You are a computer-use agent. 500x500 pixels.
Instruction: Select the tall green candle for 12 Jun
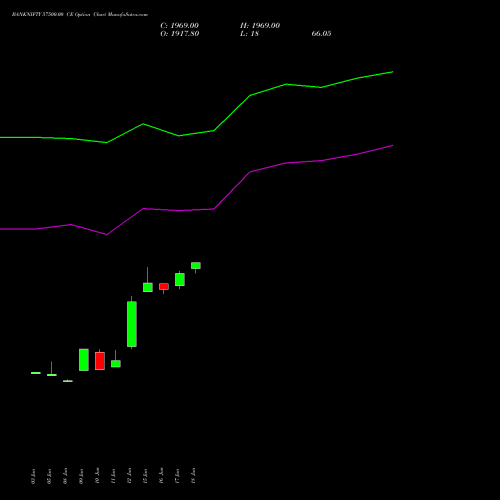point(132,324)
